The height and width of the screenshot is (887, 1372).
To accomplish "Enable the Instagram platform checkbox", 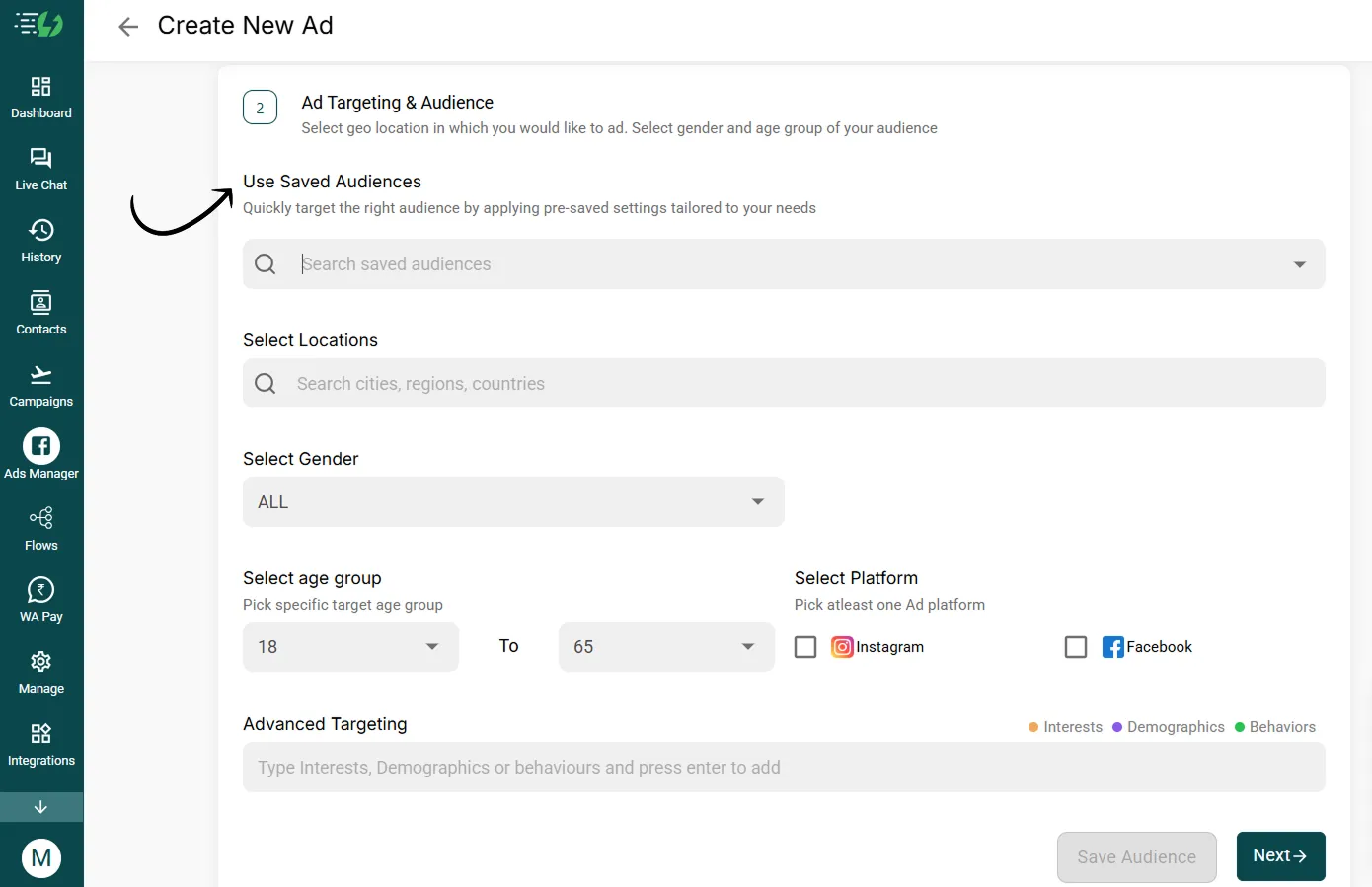I will (804, 646).
